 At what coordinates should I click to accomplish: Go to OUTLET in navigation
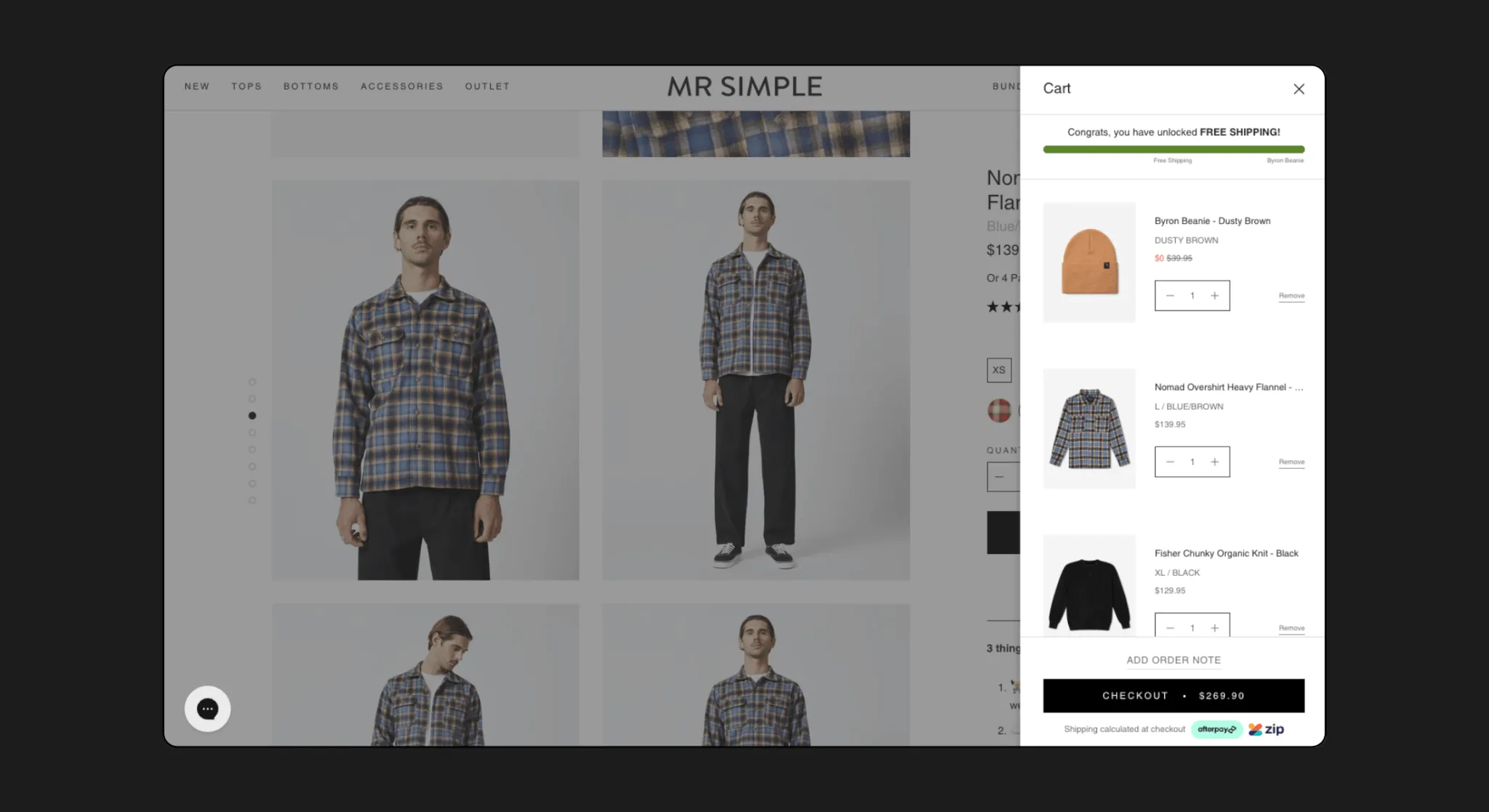[487, 87]
